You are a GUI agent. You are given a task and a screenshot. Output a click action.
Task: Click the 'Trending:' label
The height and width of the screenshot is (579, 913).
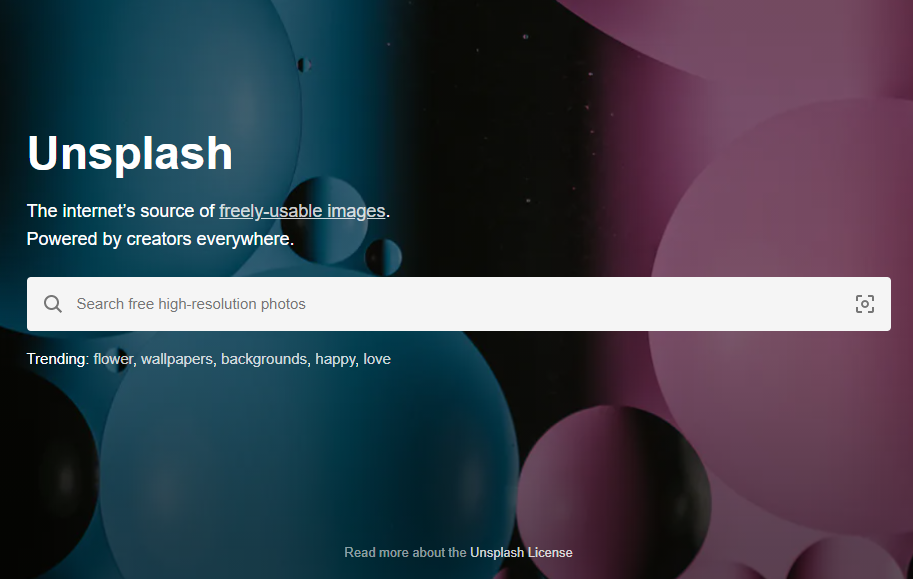[58, 359]
